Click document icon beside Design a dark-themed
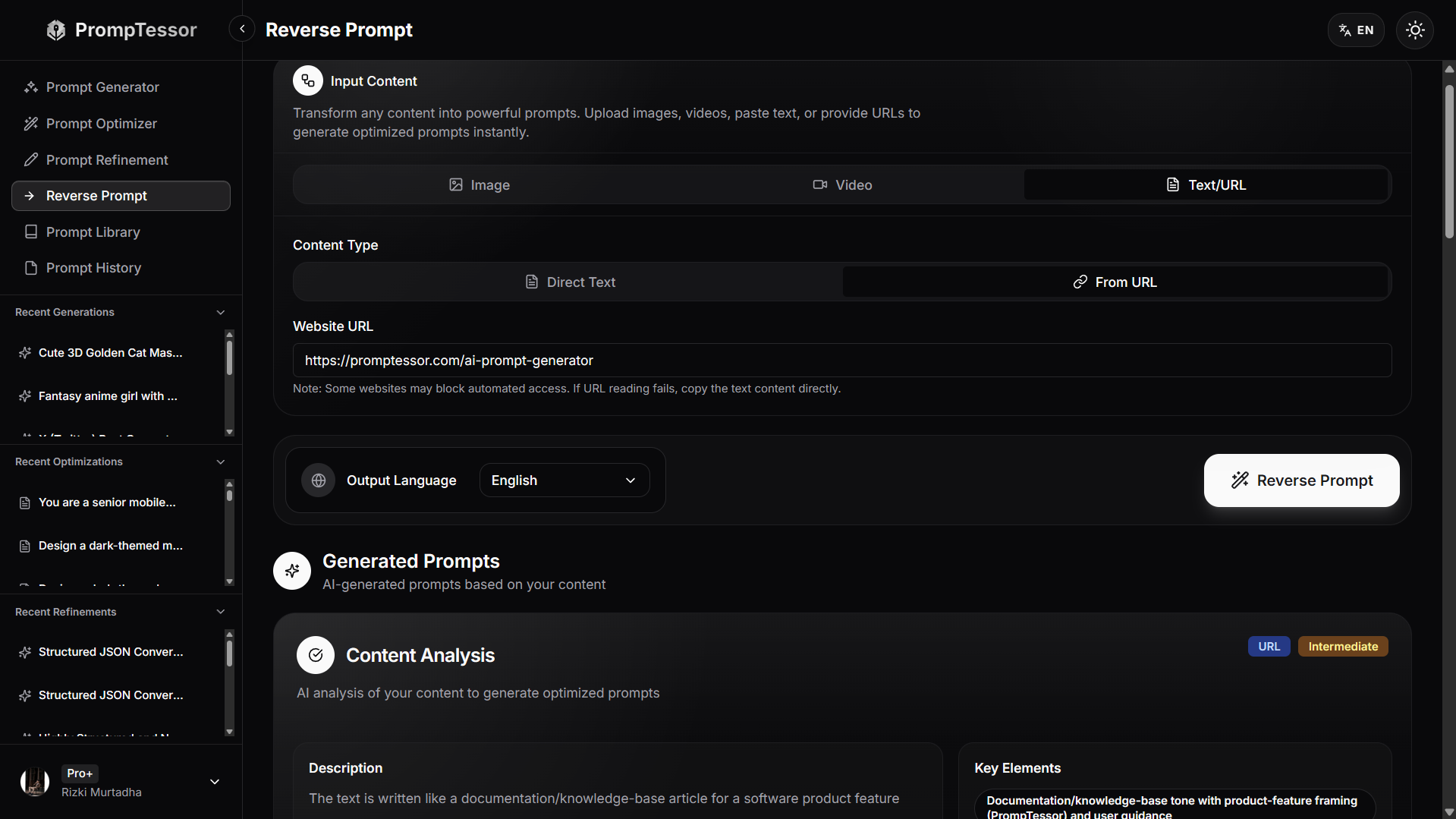This screenshot has height=819, width=1456. click(x=25, y=546)
